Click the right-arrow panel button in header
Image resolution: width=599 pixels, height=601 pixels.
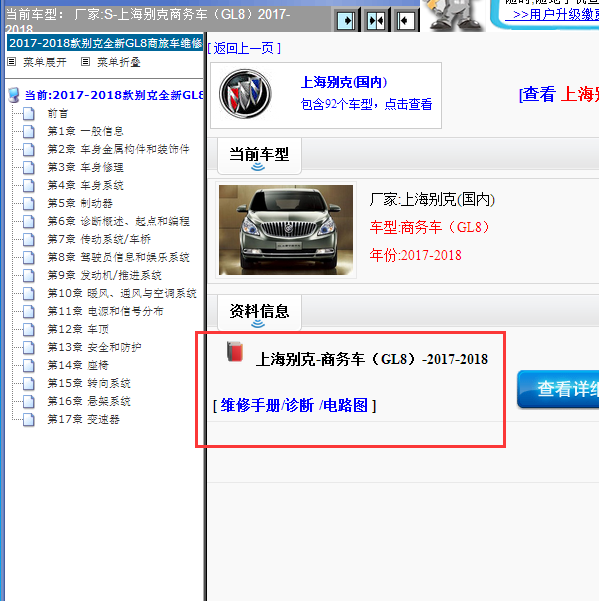pos(347,20)
